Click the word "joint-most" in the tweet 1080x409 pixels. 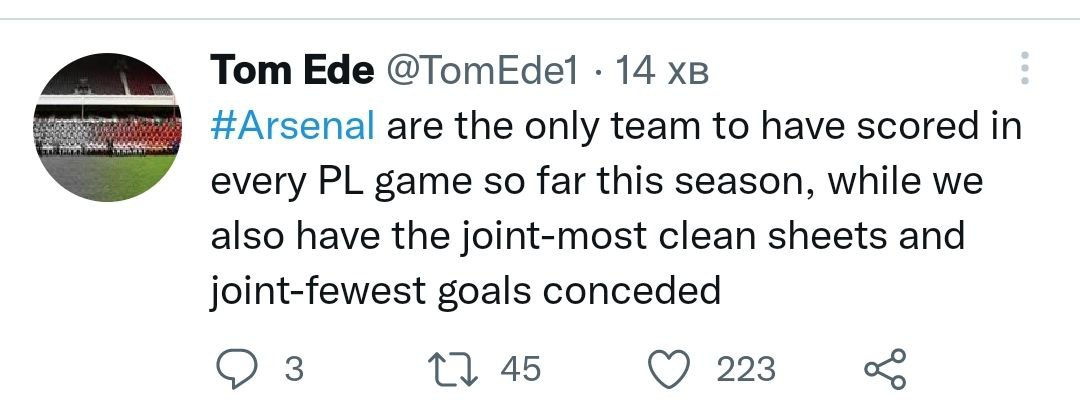tap(554, 236)
